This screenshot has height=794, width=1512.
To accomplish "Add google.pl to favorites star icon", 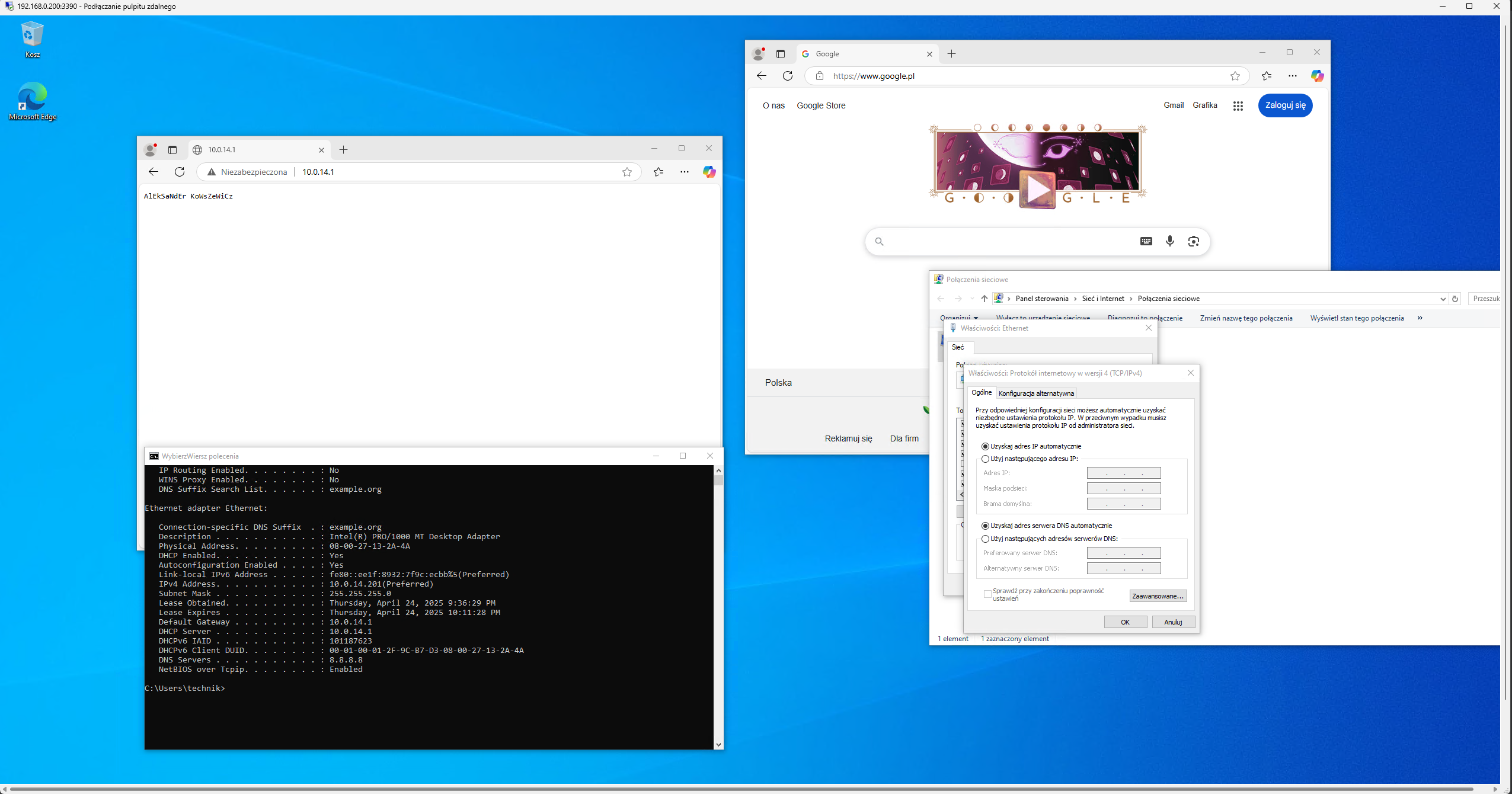I will click(x=1235, y=76).
